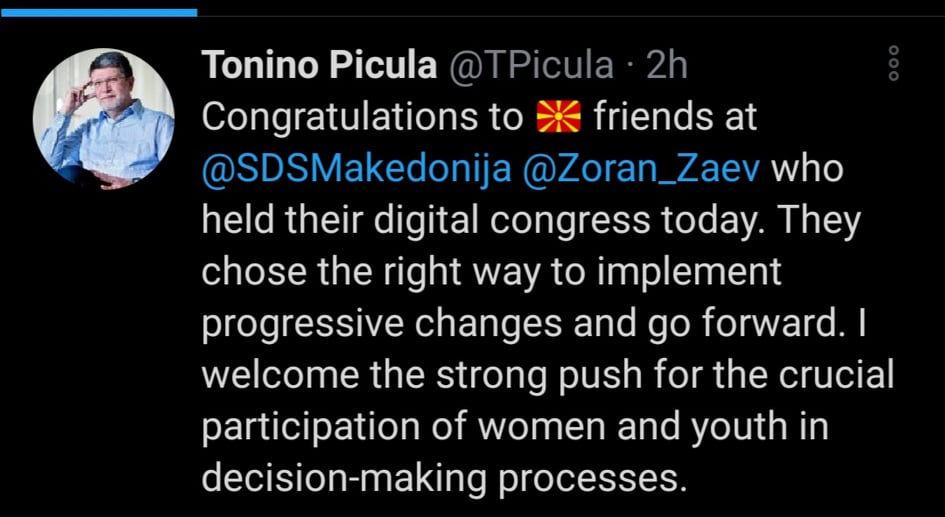This screenshot has width=945, height=517.
Task: Click the text chose the right way to implement
Action: click(x=491, y=274)
